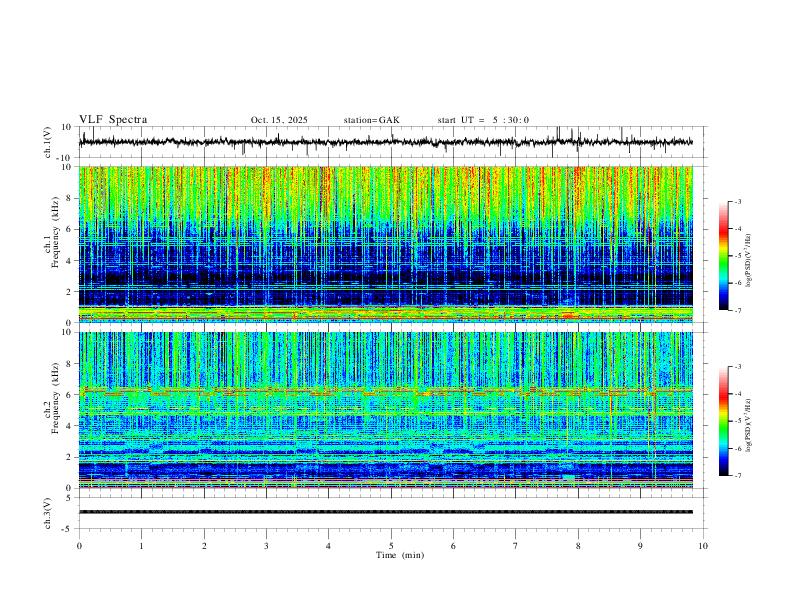Click the "start UT = 5 :30: 0" label
This screenshot has width=792, height=612.
483,120
